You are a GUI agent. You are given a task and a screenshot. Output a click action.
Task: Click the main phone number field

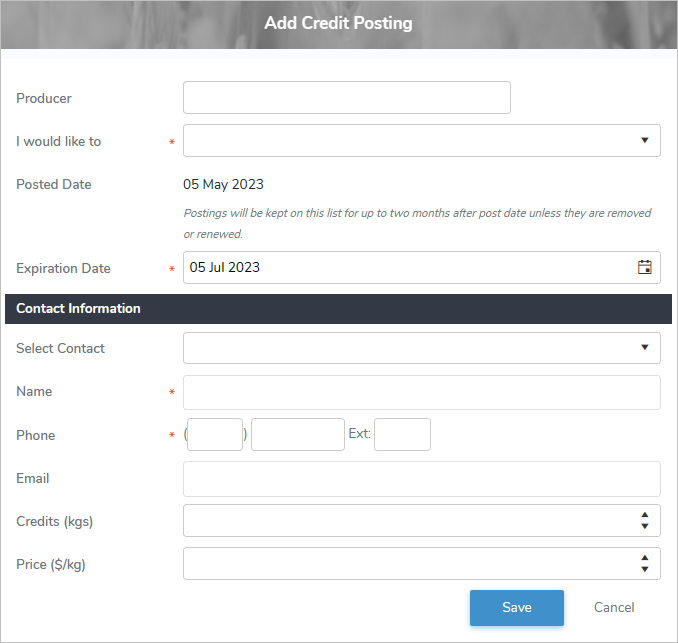[x=297, y=435]
